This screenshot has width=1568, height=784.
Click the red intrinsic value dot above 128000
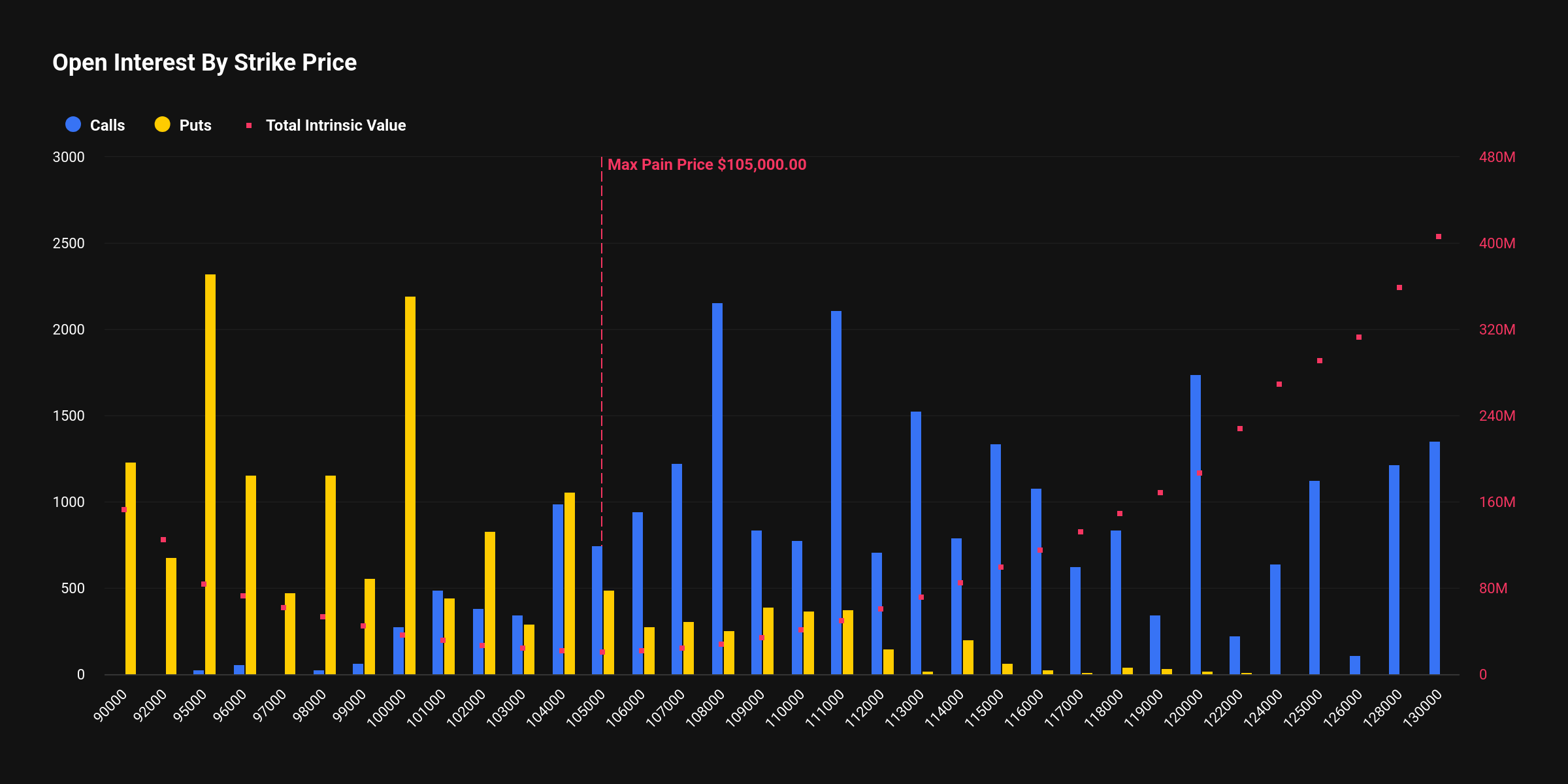[1399, 287]
